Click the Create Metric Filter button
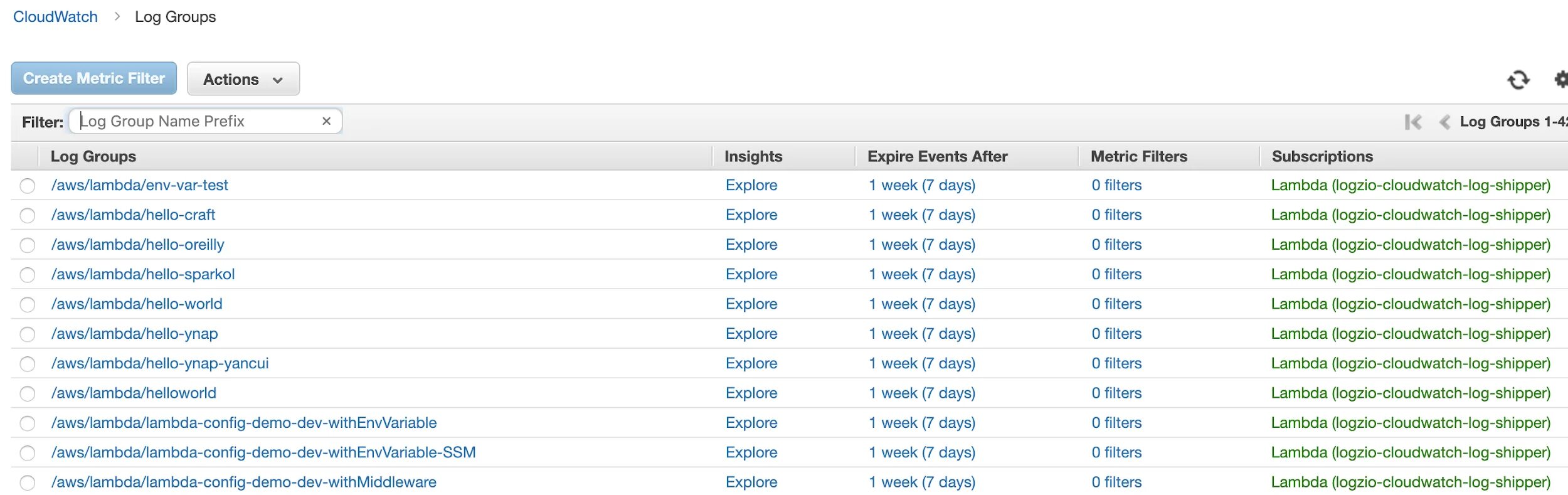This screenshot has width=1568, height=495. [x=94, y=78]
